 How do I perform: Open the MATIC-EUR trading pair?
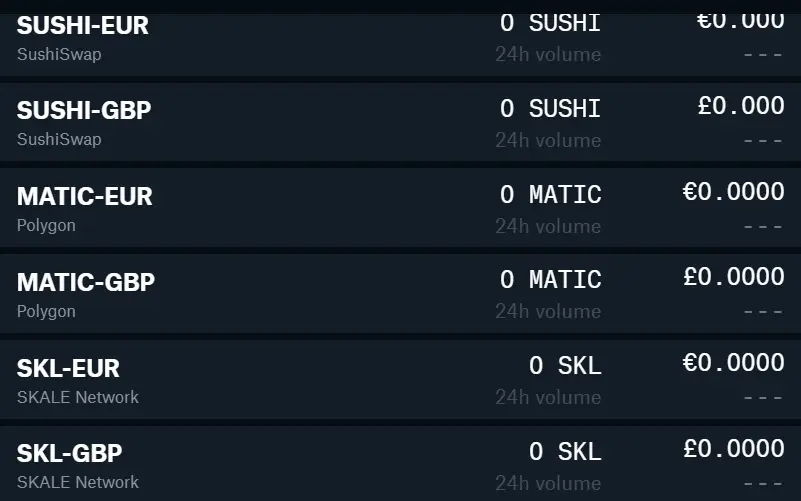(x=400, y=208)
